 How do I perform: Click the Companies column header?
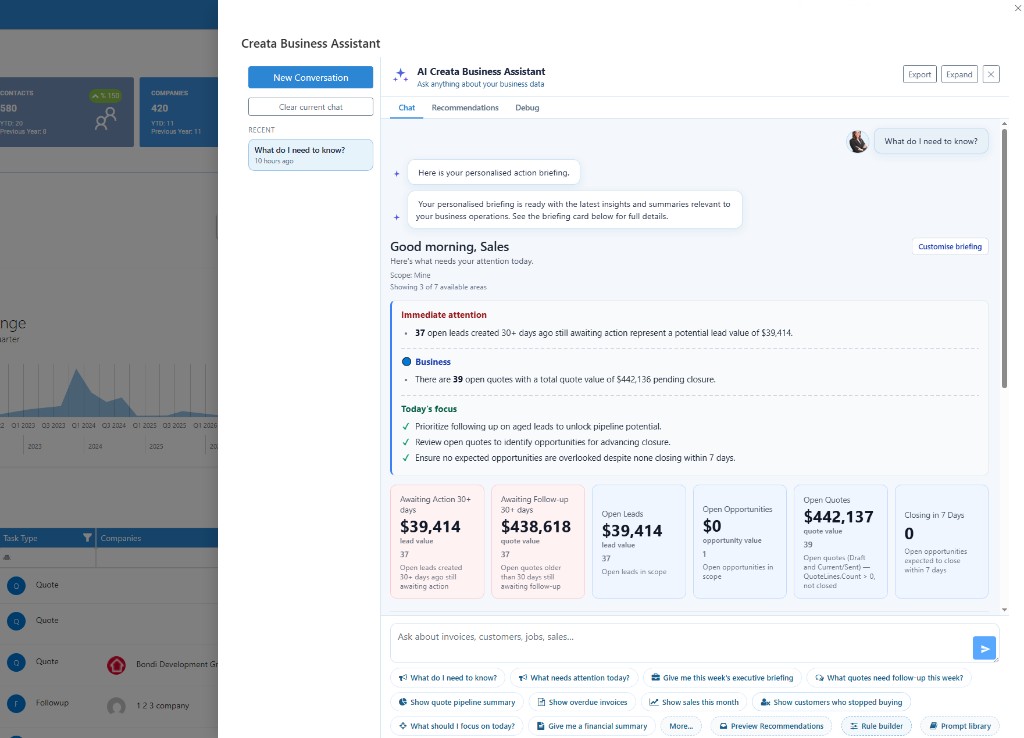pos(157,537)
